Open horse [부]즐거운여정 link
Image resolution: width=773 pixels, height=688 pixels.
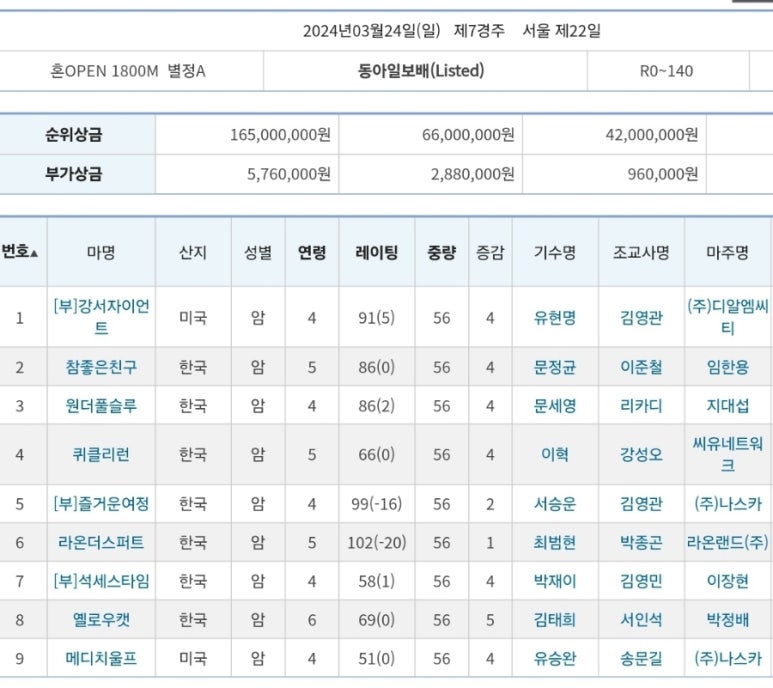pyautogui.click(x=101, y=504)
